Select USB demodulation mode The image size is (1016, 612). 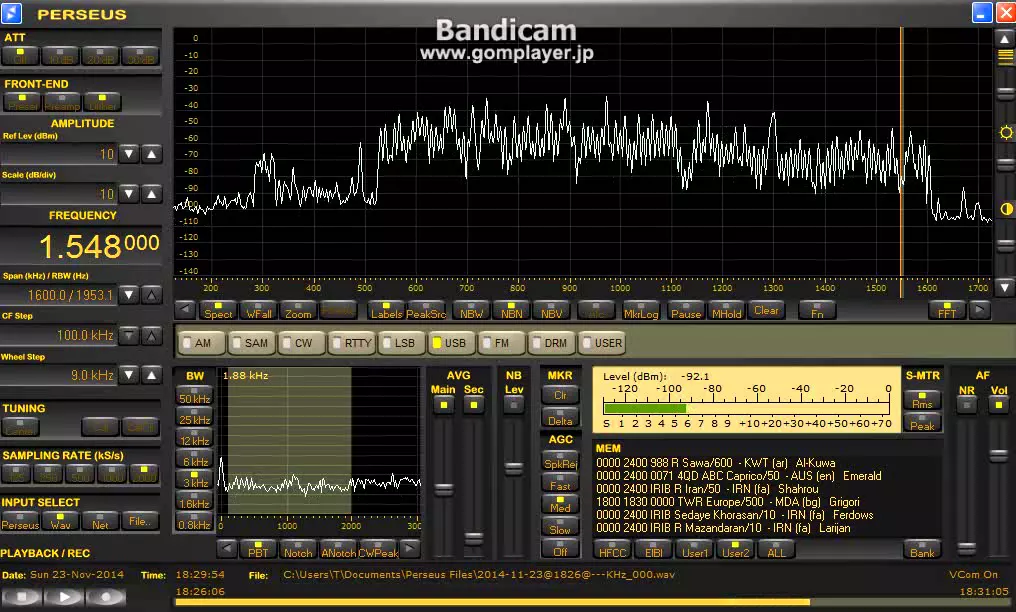(x=452, y=343)
